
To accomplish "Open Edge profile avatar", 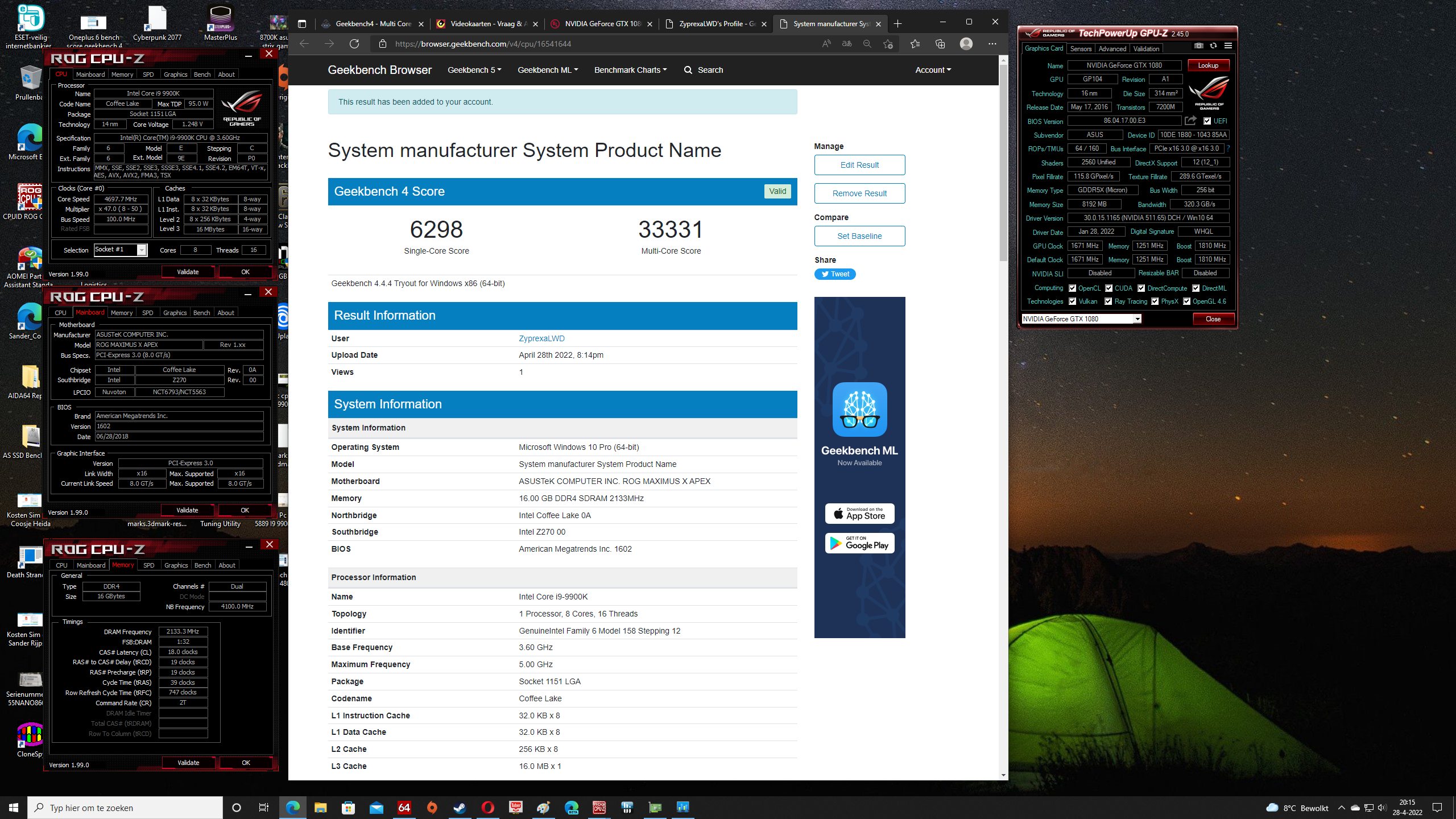I will [966, 44].
